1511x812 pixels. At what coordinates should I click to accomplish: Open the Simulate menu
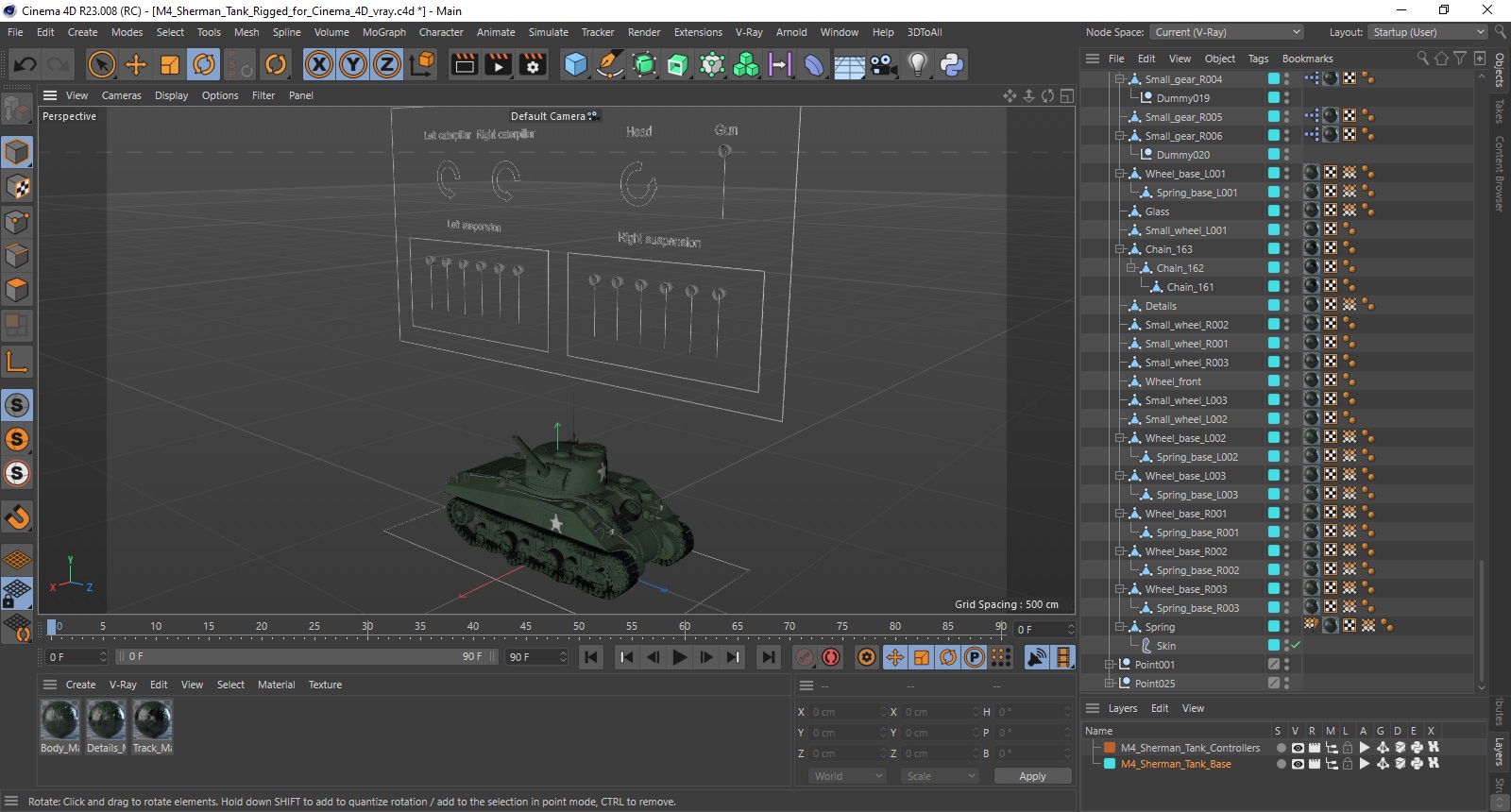click(548, 32)
